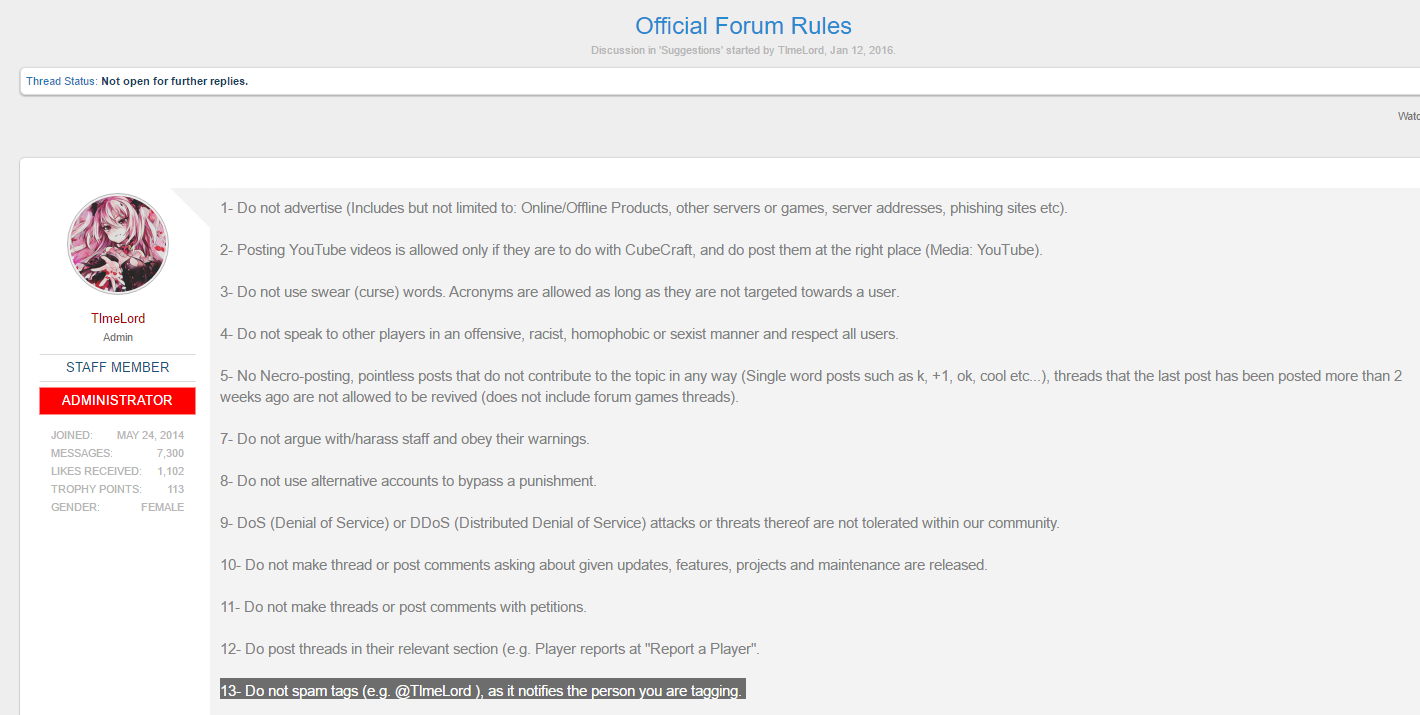
Task: Click the STAFF MEMBER banner
Action: point(118,367)
